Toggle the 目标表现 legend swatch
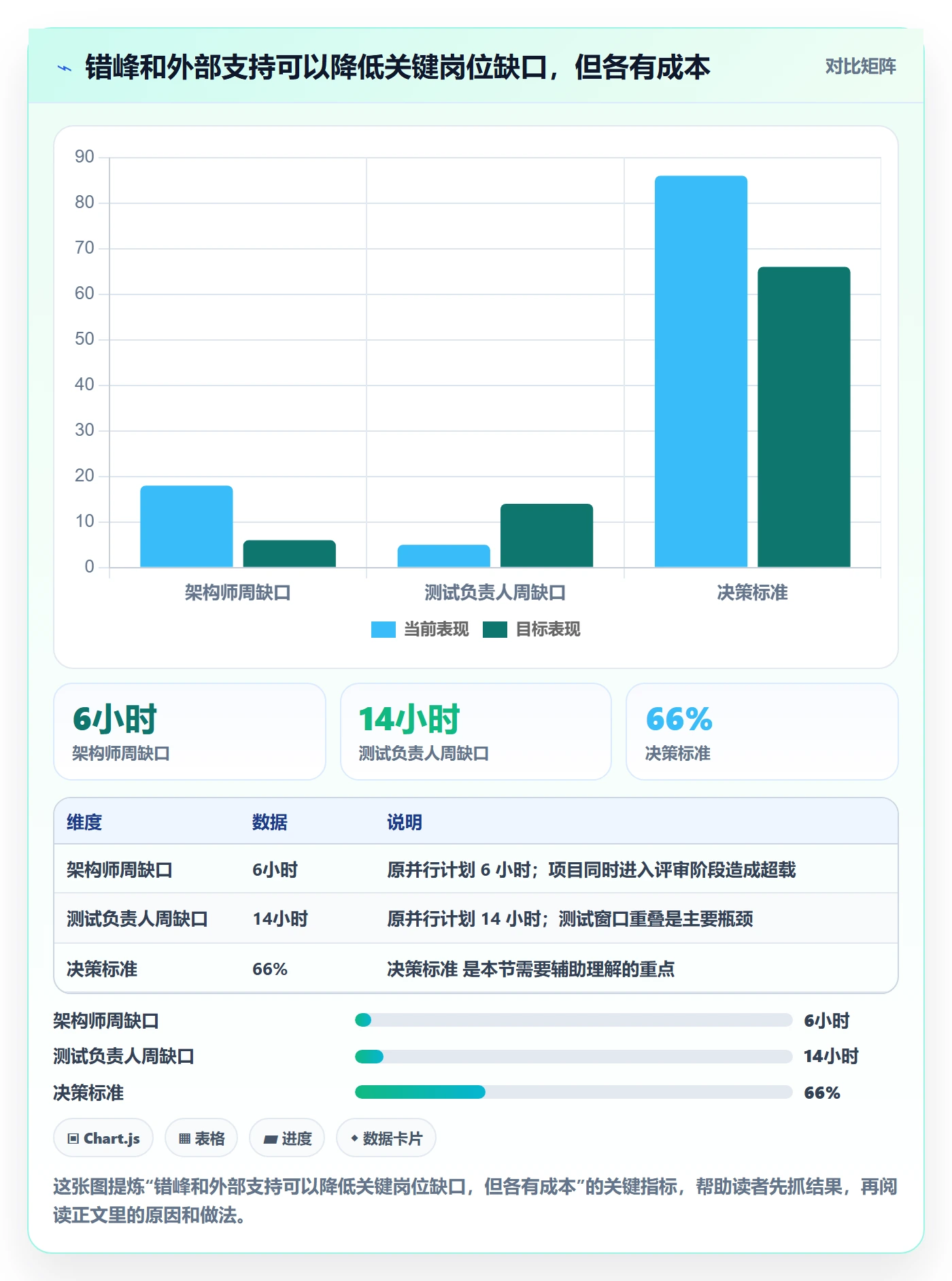The image size is (952, 1281). 495,630
